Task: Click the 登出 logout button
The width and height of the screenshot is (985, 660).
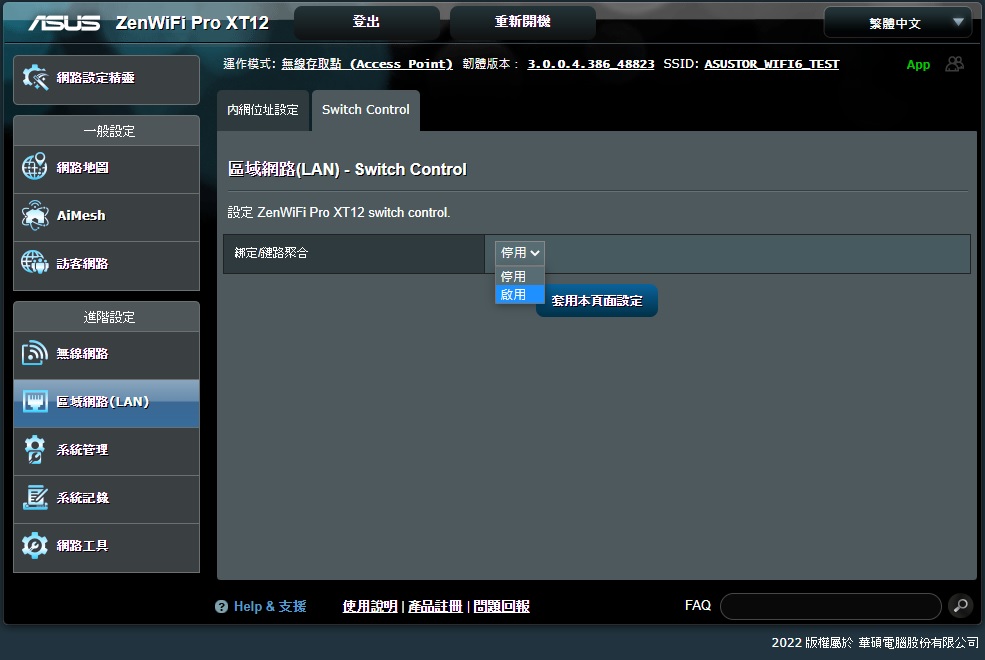Action: (366, 22)
